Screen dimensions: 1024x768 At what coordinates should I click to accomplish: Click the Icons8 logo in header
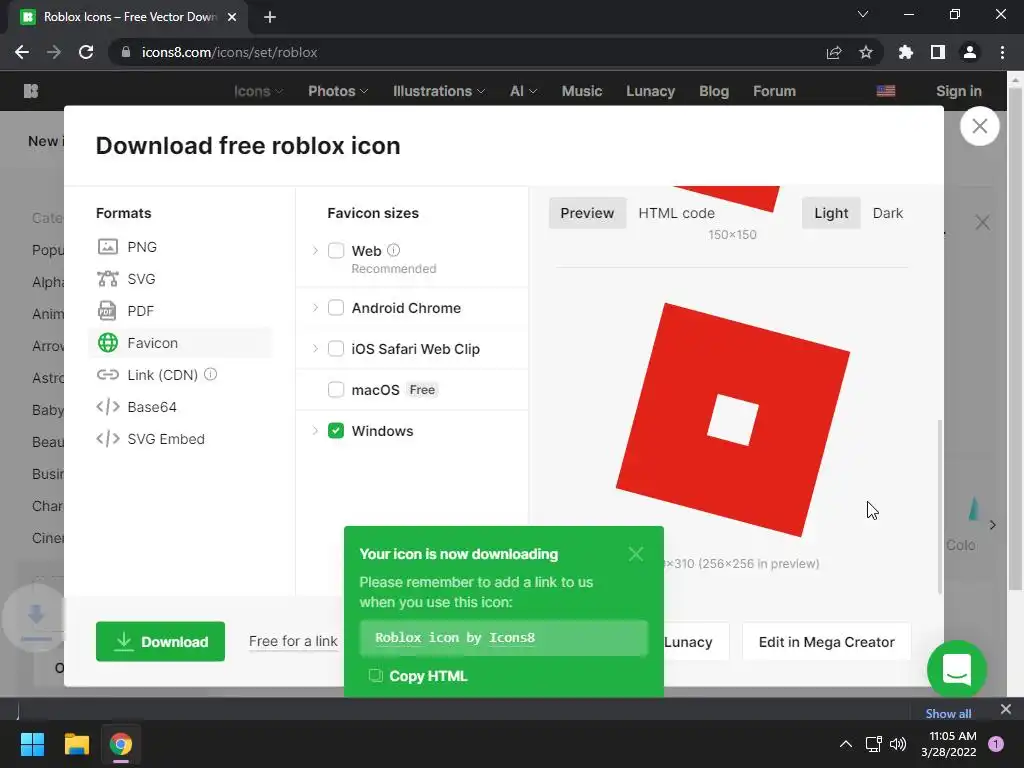click(x=31, y=91)
